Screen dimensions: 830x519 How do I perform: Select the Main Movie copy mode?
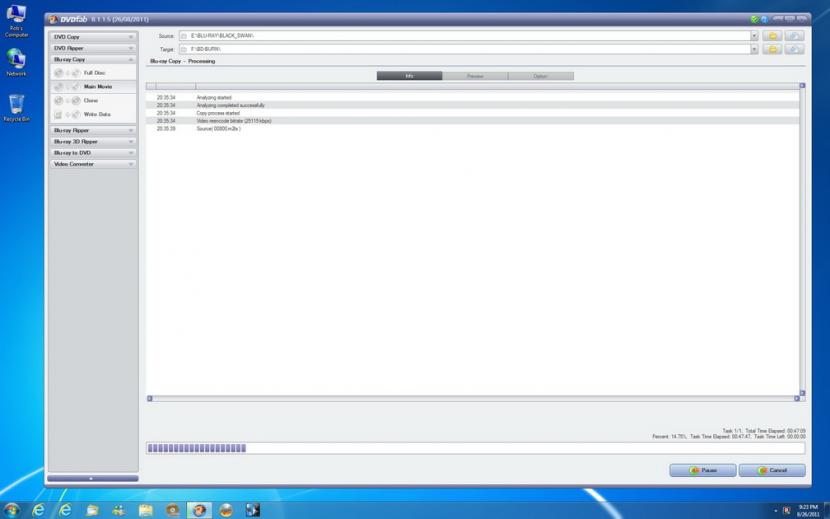[93, 86]
